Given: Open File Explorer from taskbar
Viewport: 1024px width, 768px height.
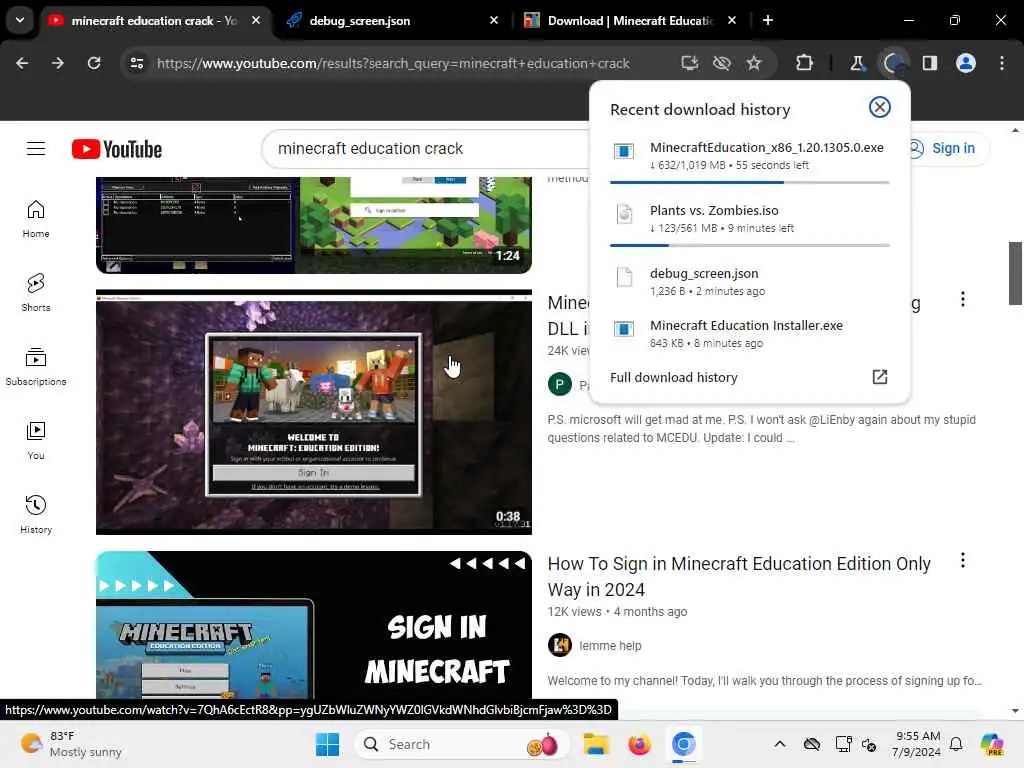Looking at the screenshot, I should click(596, 744).
